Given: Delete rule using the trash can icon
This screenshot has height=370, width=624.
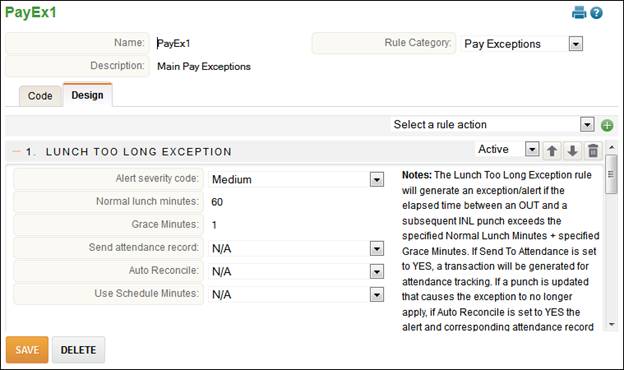Looking at the screenshot, I should click(593, 151).
